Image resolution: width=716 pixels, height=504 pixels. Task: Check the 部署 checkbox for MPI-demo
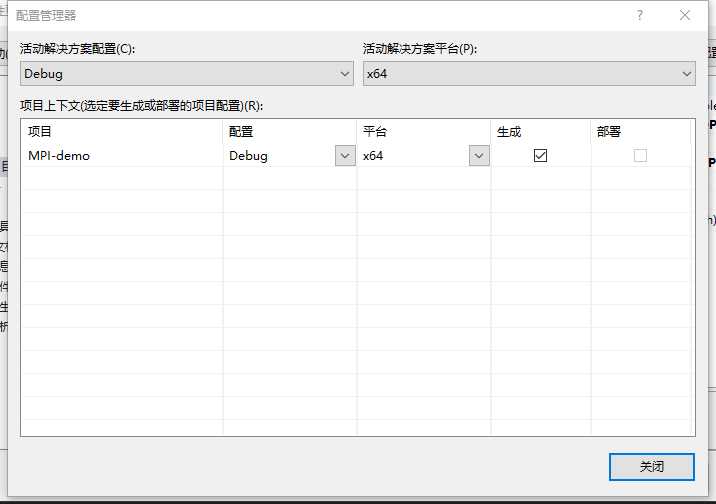click(x=640, y=156)
